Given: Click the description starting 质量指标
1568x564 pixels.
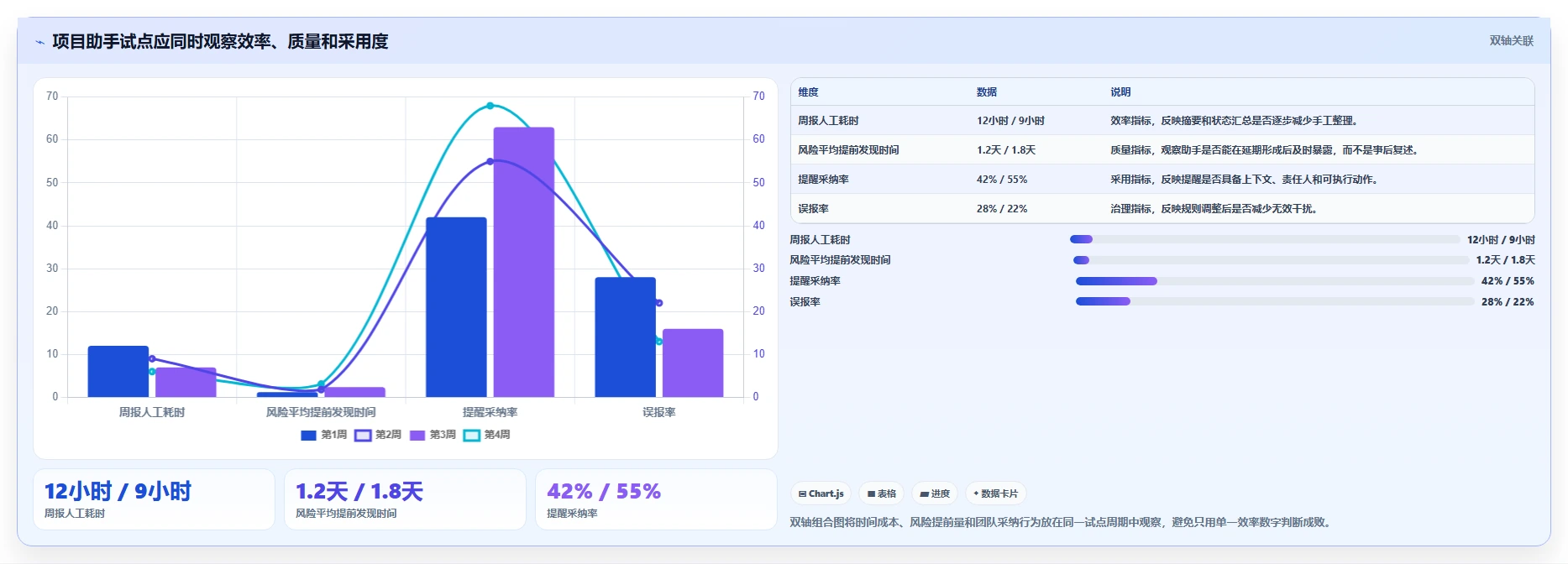Looking at the screenshot, I should [x=1266, y=150].
